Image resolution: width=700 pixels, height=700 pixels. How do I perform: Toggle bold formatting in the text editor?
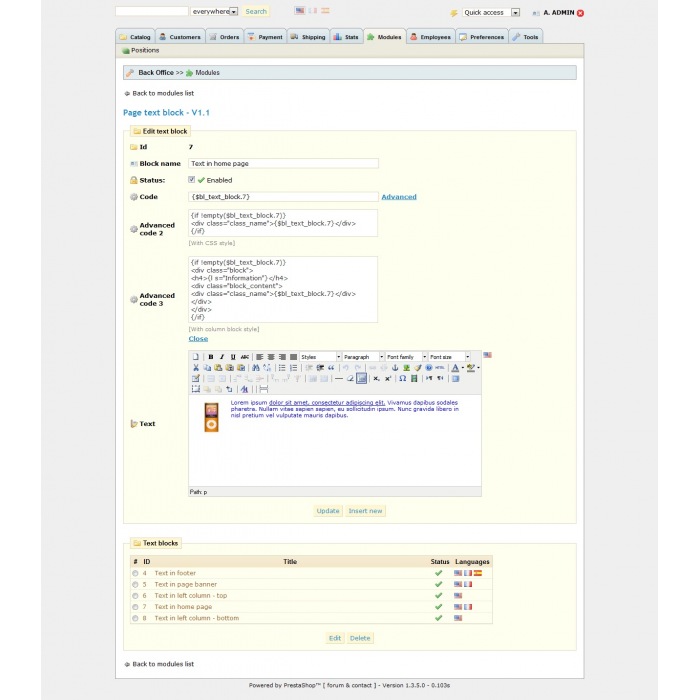(211, 357)
